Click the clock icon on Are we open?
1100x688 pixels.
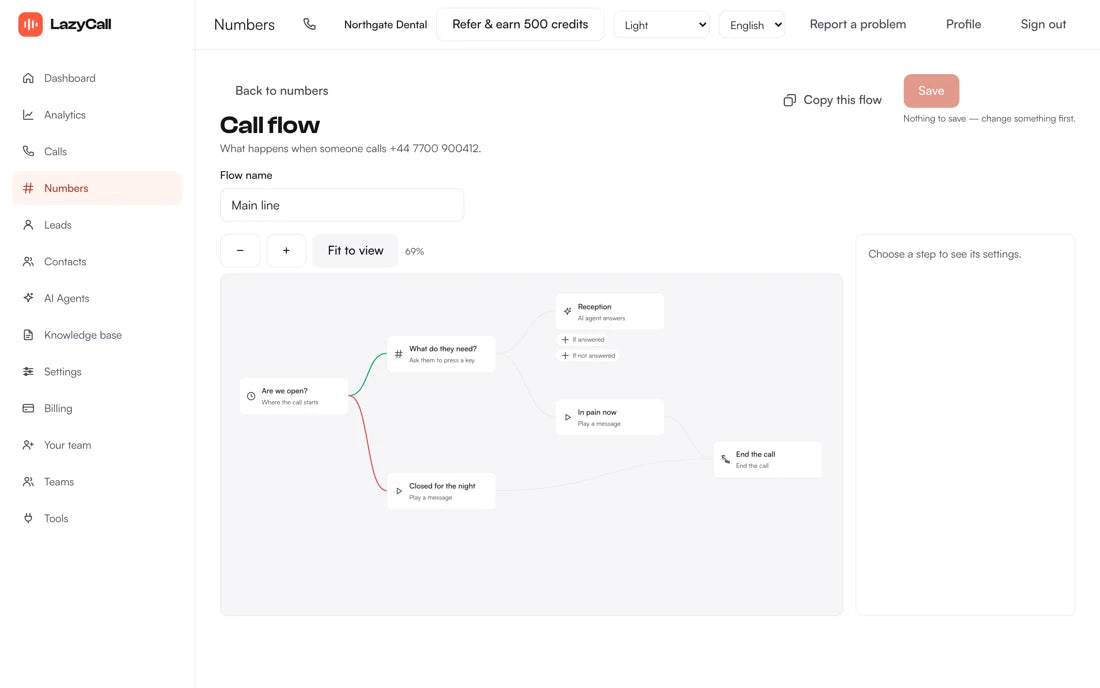[x=251, y=396]
